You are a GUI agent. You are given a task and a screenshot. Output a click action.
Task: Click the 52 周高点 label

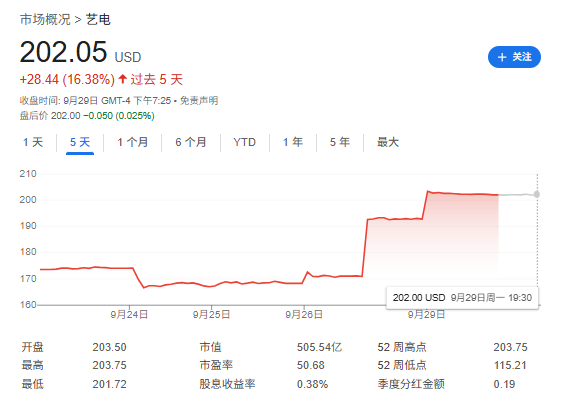[402, 347]
